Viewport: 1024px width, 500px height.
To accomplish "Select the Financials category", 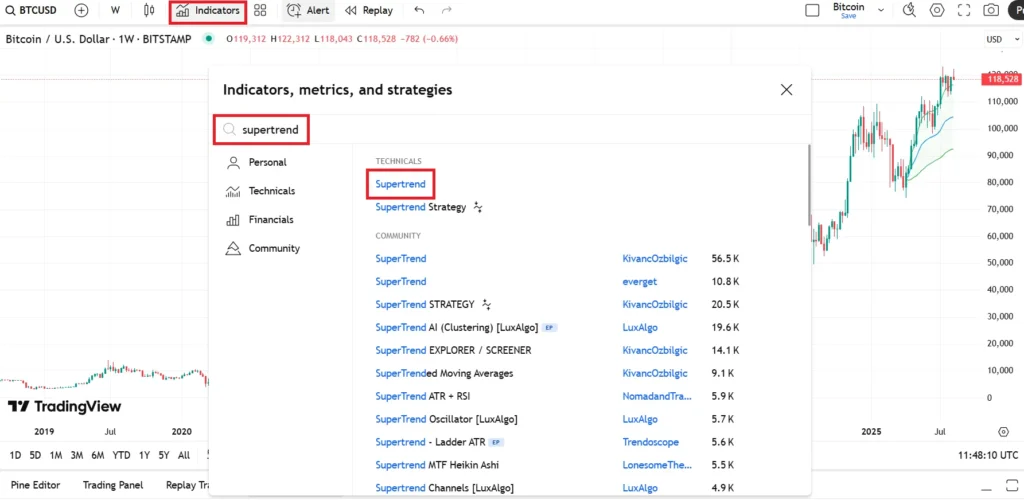I will click(259, 220).
